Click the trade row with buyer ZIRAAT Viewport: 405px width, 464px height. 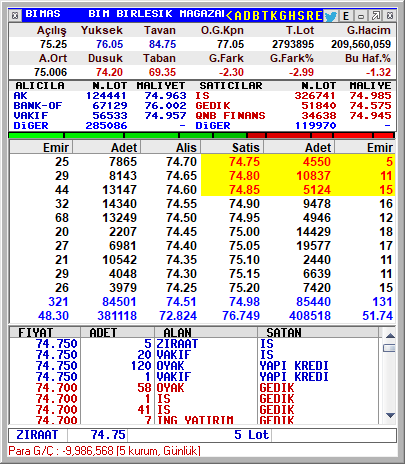(x=194, y=343)
